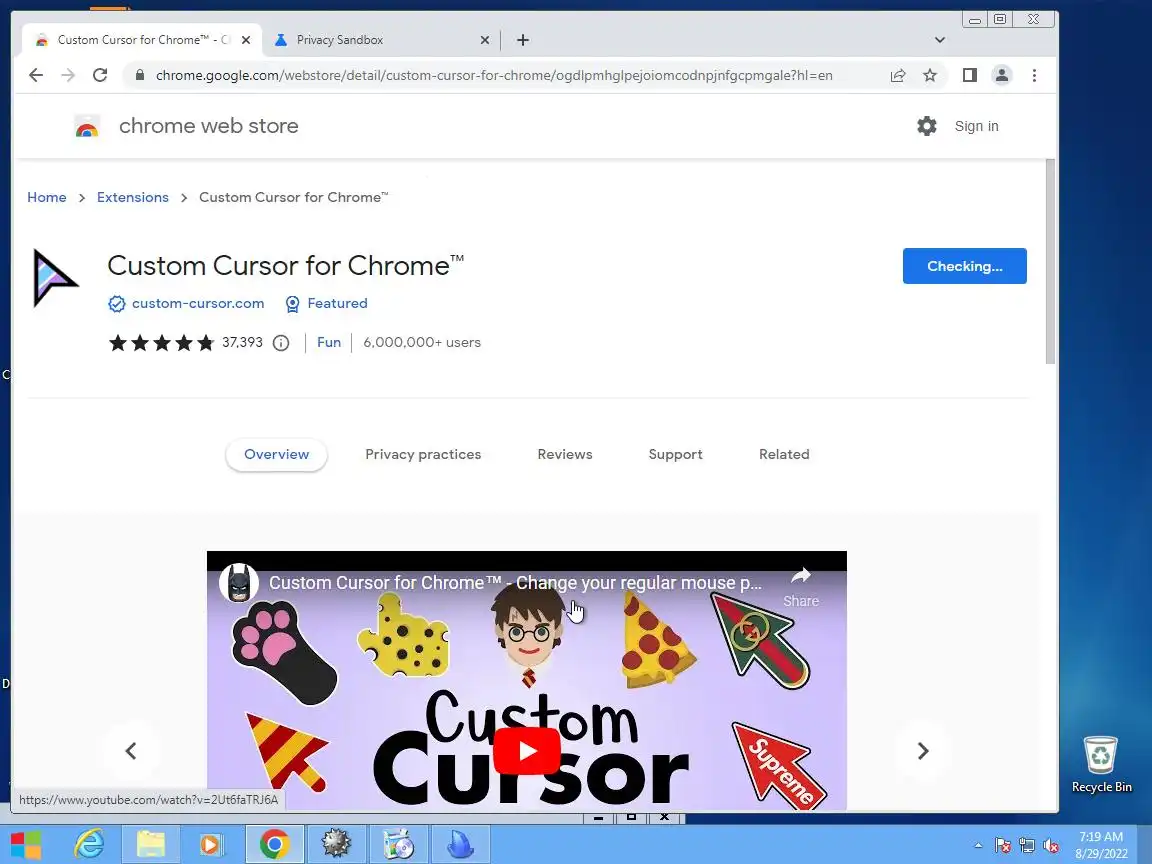Reload the current page
Viewport: 1152px width, 864px height.
(100, 75)
